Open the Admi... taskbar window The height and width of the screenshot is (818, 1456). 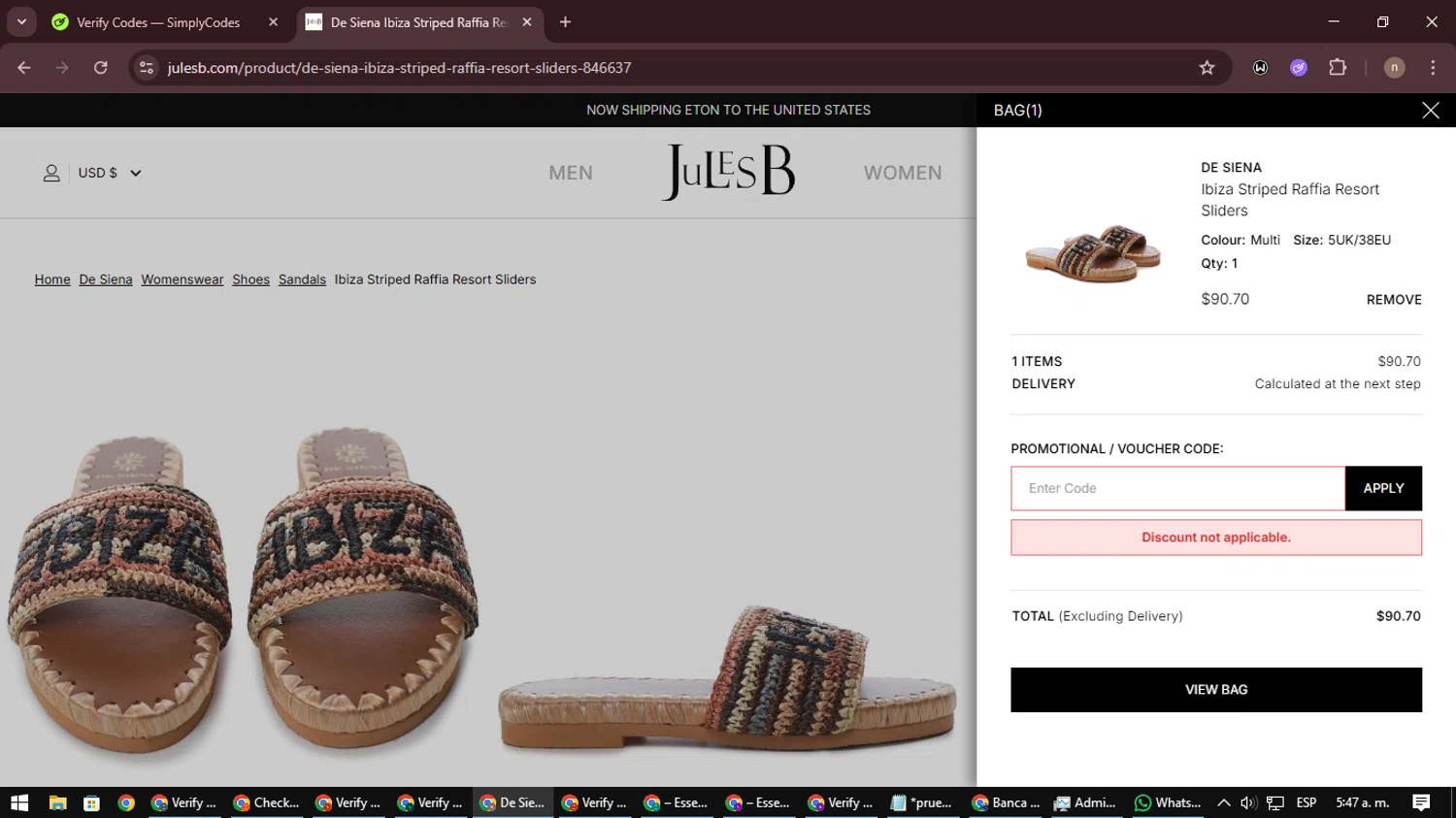(x=1085, y=803)
